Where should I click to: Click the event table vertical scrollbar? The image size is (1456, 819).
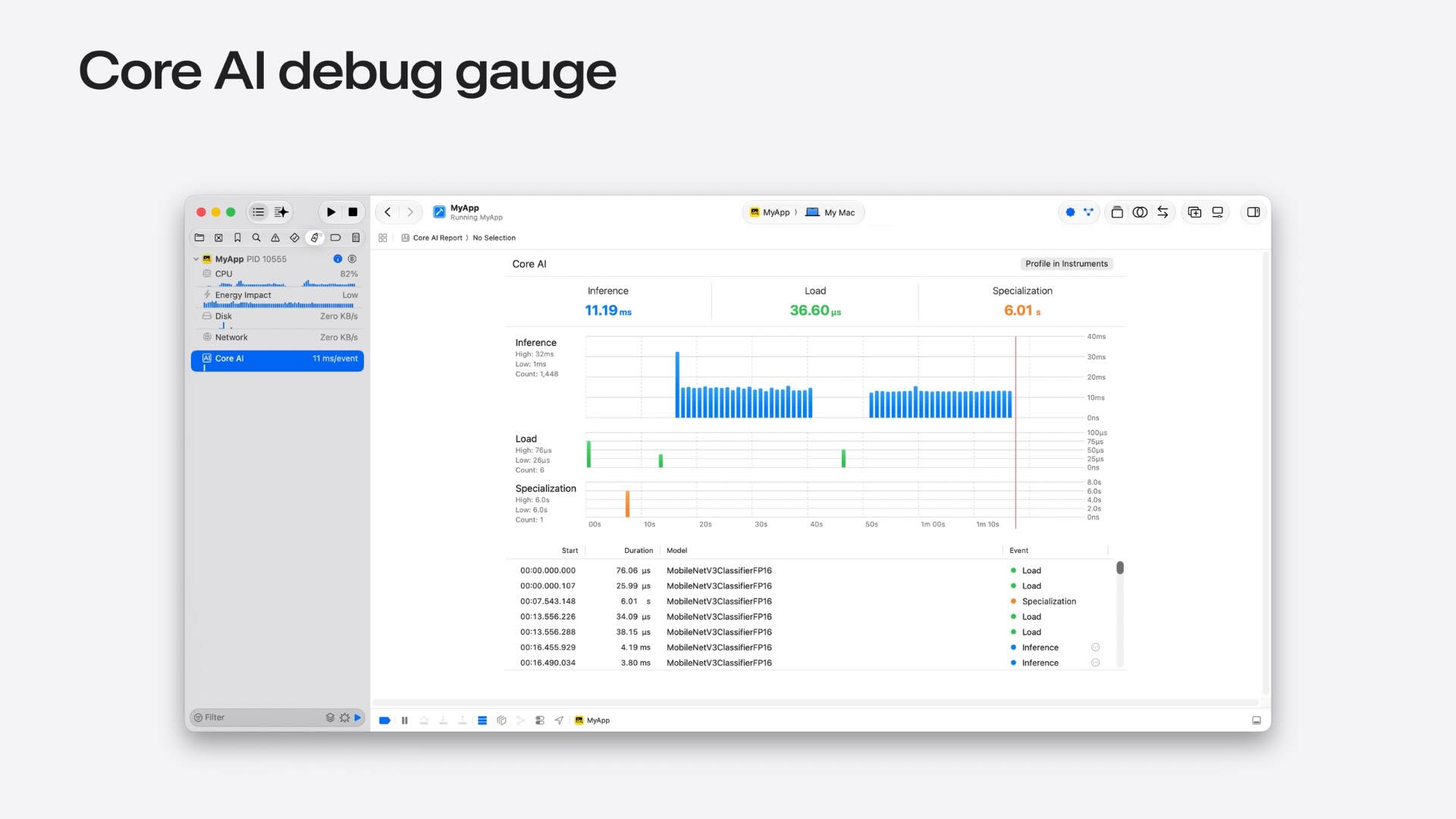coord(1120,568)
